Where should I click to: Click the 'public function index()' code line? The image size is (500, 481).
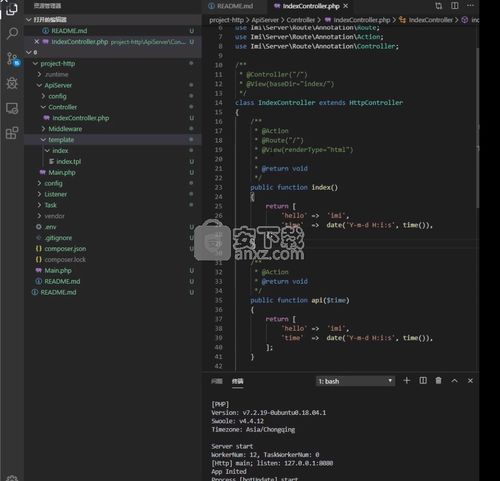click(x=294, y=187)
